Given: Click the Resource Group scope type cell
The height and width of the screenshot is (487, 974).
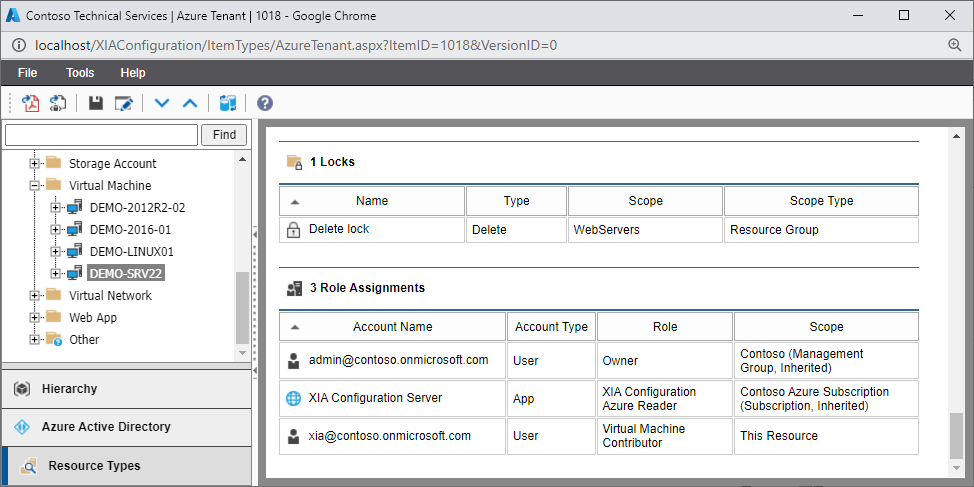Looking at the screenshot, I should pos(821,230).
